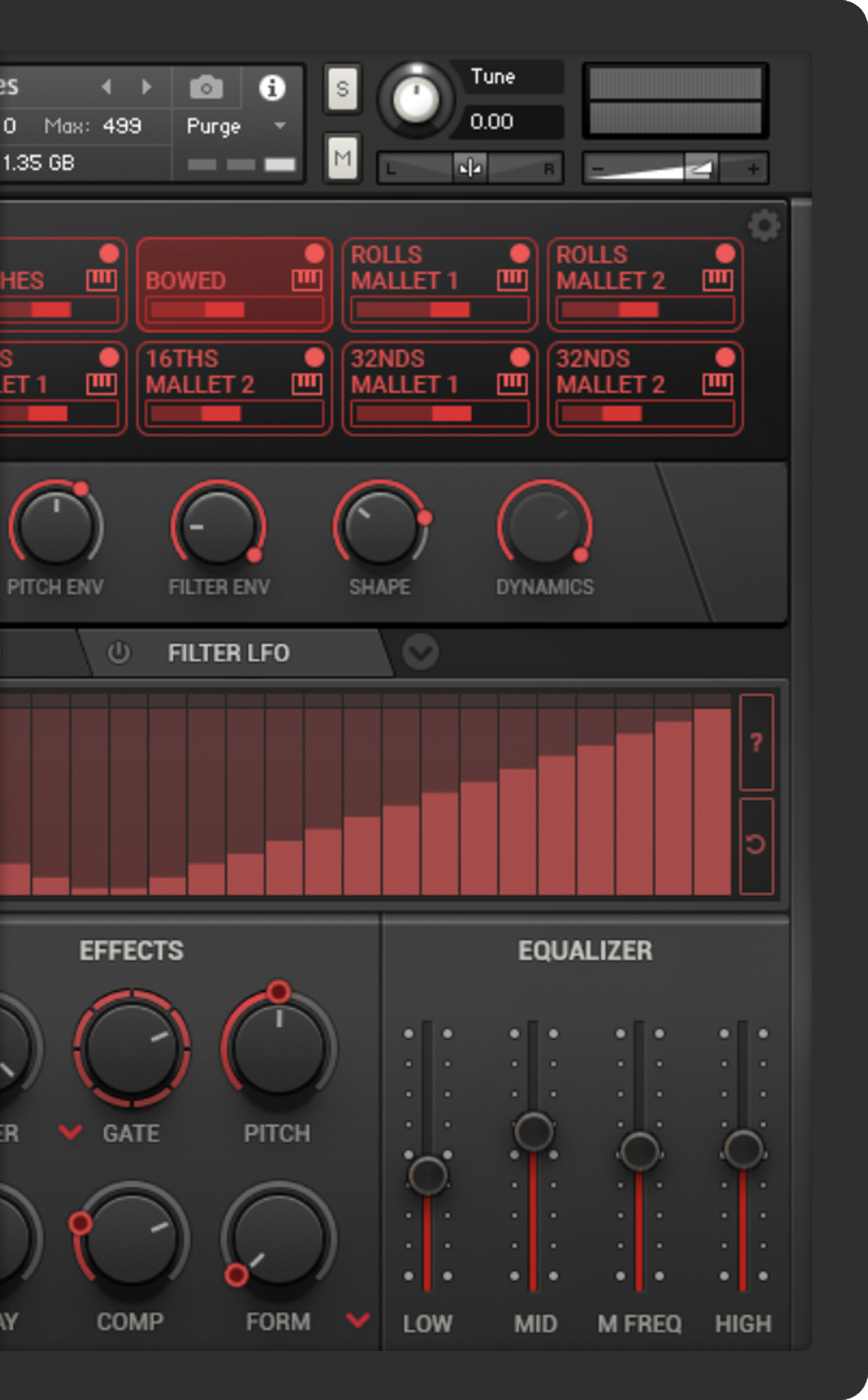The height and width of the screenshot is (1400, 868).
Task: Click the HIGH equalizer slider handle
Action: tap(743, 1148)
